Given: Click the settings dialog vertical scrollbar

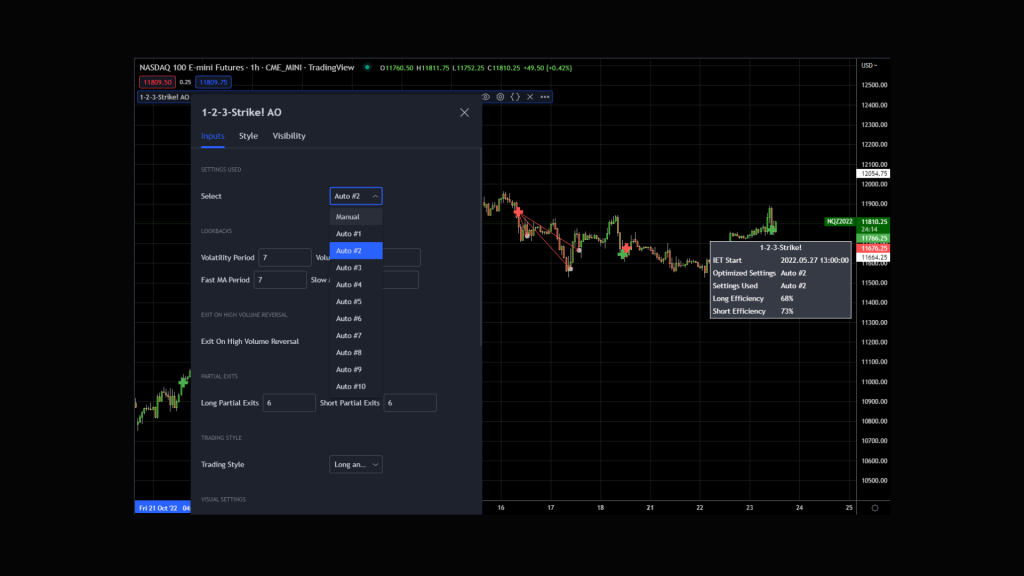Looking at the screenshot, I should [481, 248].
